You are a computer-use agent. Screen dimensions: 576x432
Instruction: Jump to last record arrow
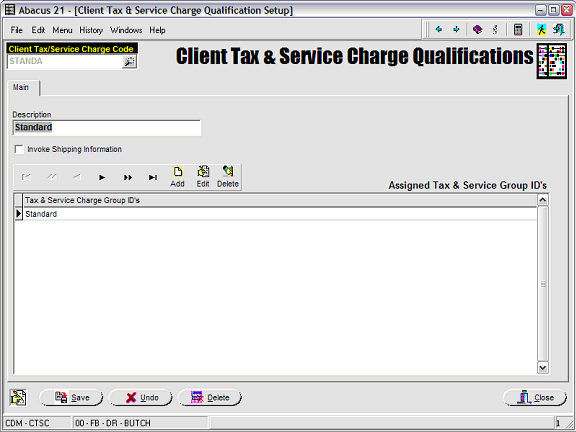(x=153, y=177)
